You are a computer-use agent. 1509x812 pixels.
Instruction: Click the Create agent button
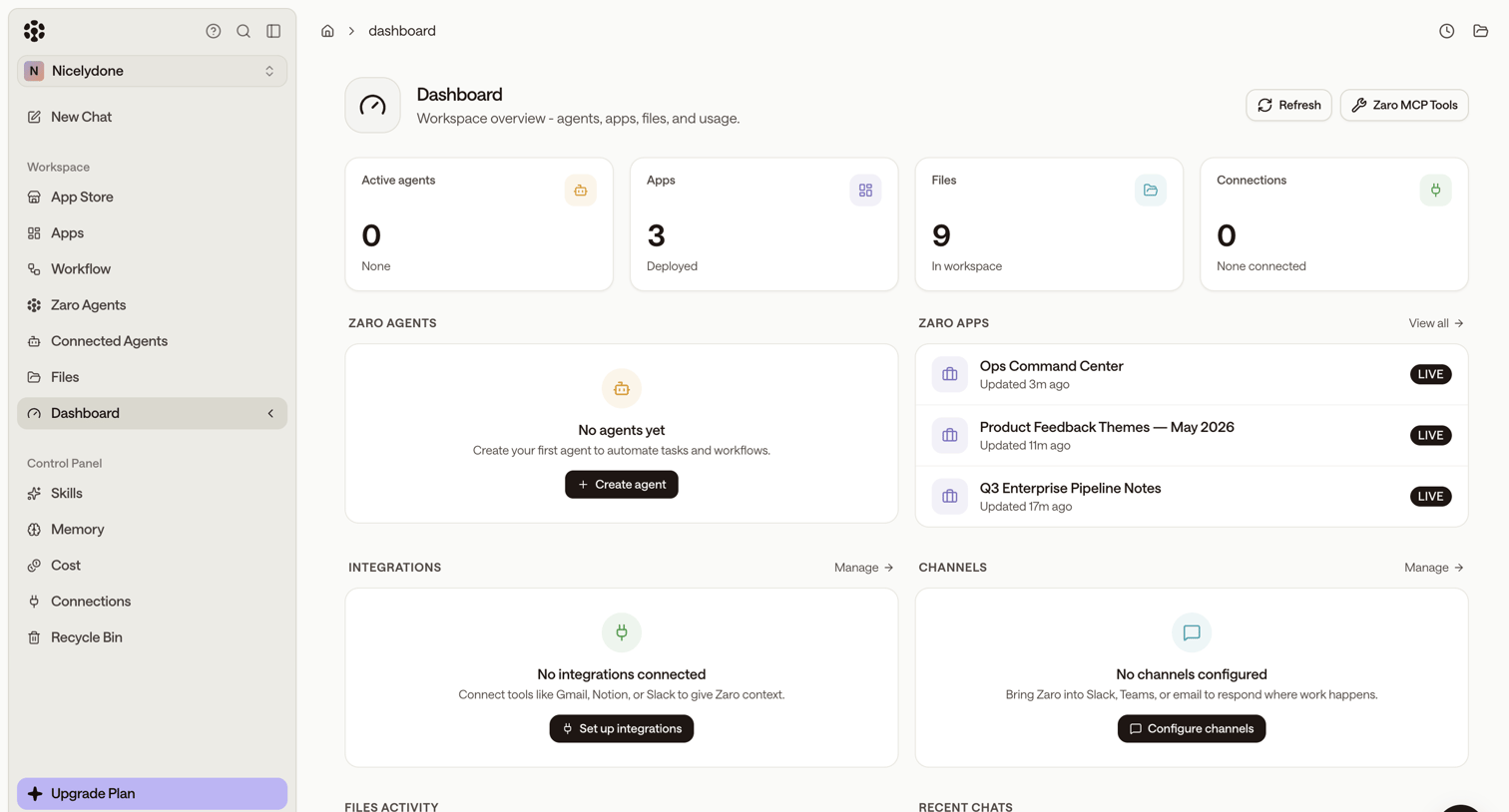pyautogui.click(x=621, y=485)
